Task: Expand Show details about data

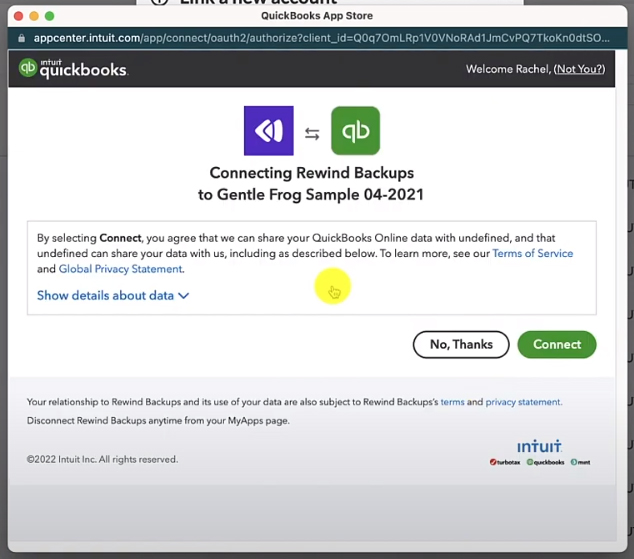Action: [113, 295]
